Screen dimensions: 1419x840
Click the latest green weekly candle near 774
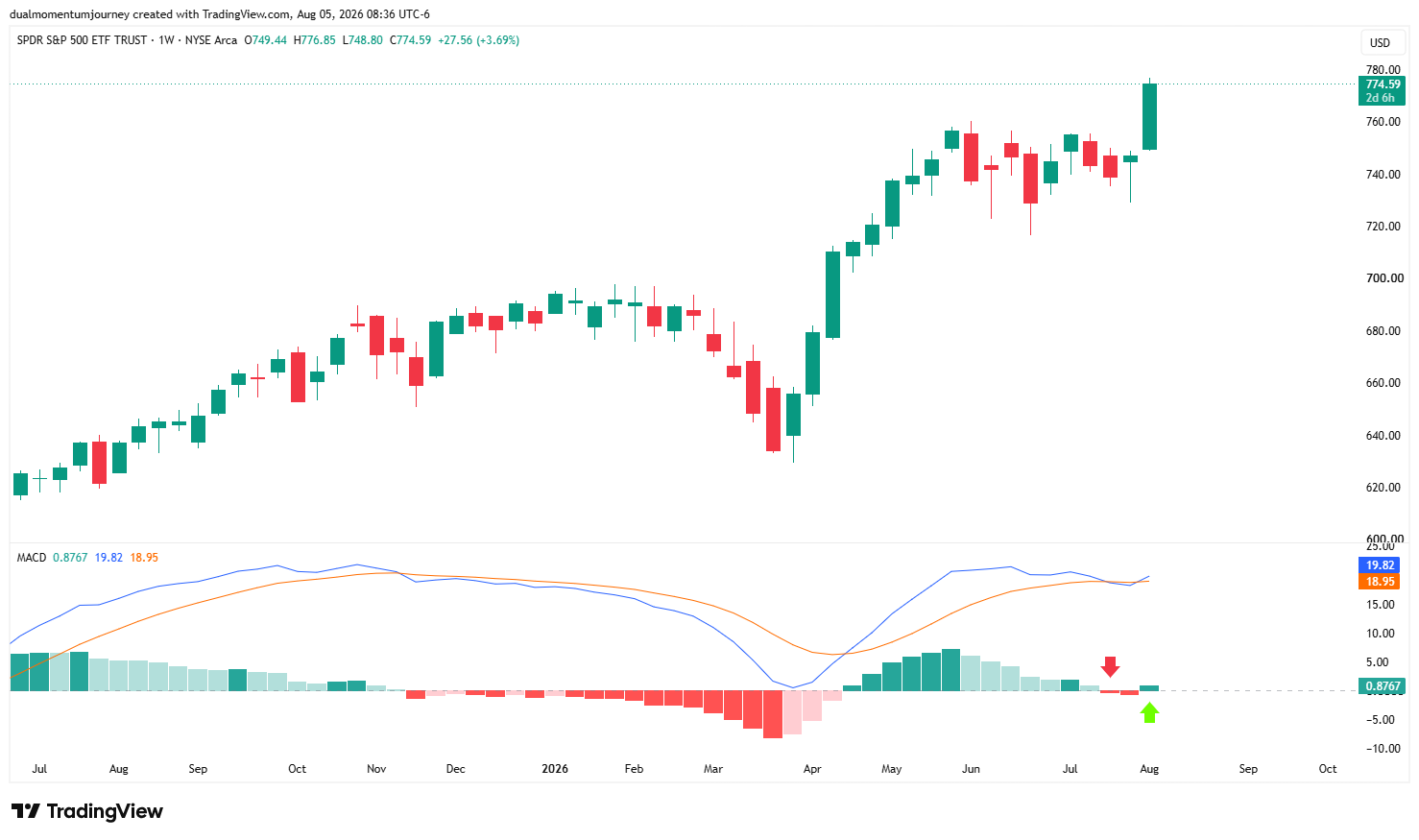[x=1149, y=116]
